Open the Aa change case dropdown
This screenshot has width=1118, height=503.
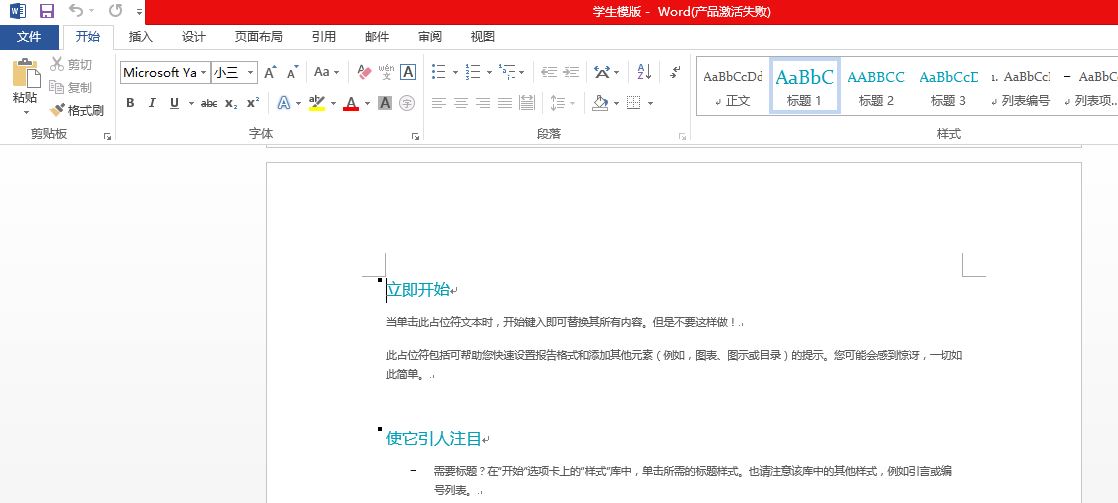pos(327,72)
